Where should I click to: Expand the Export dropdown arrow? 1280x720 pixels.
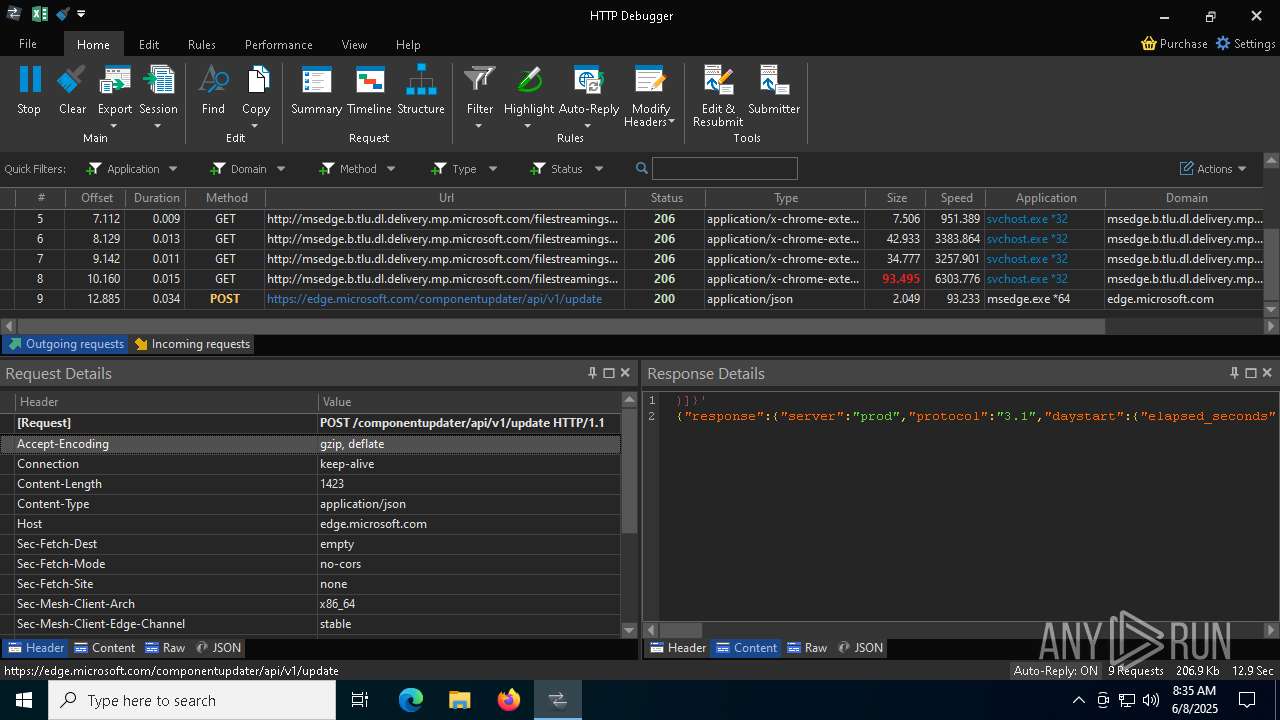coord(114,126)
